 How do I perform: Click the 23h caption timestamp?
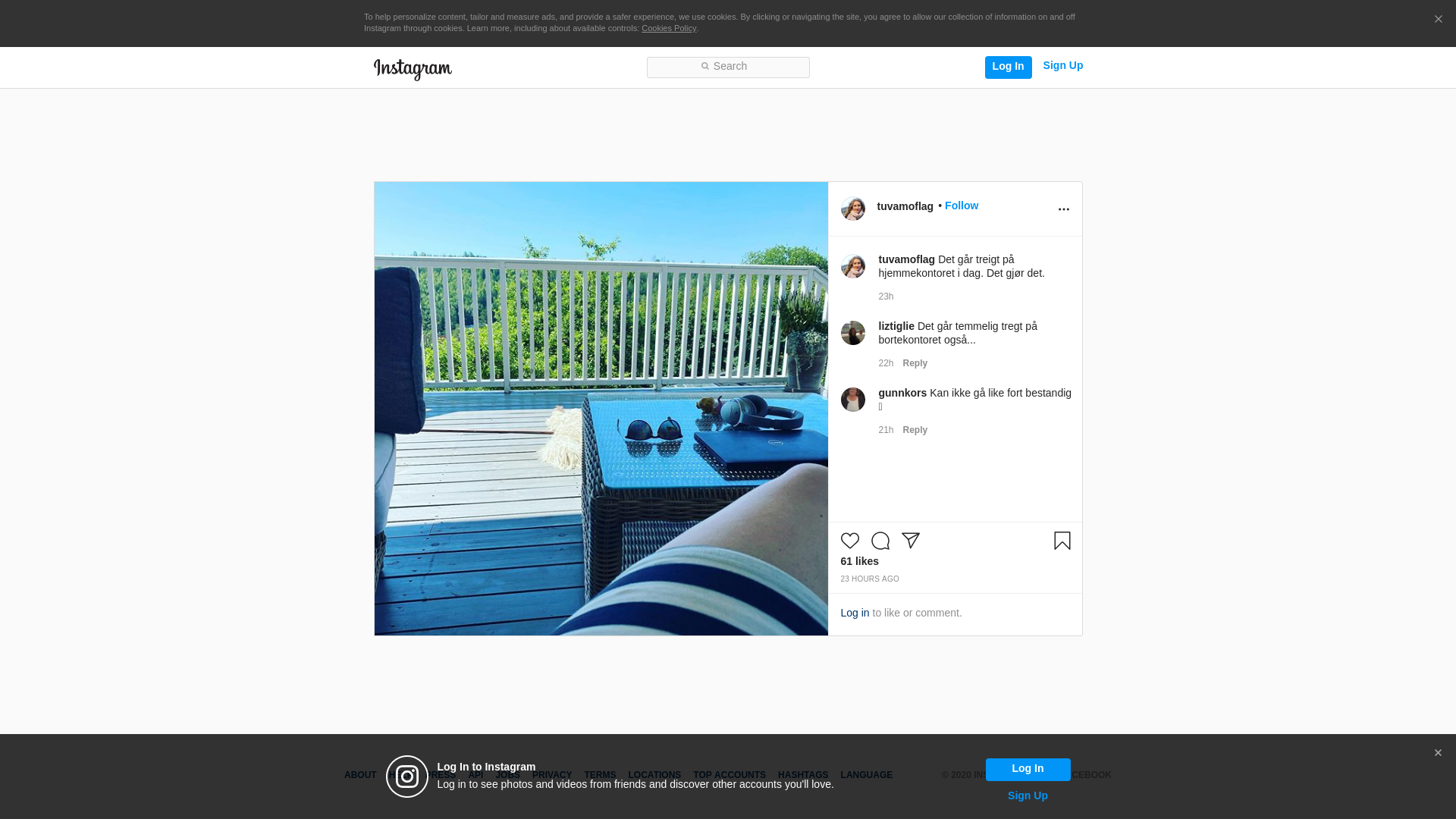coord(886,297)
